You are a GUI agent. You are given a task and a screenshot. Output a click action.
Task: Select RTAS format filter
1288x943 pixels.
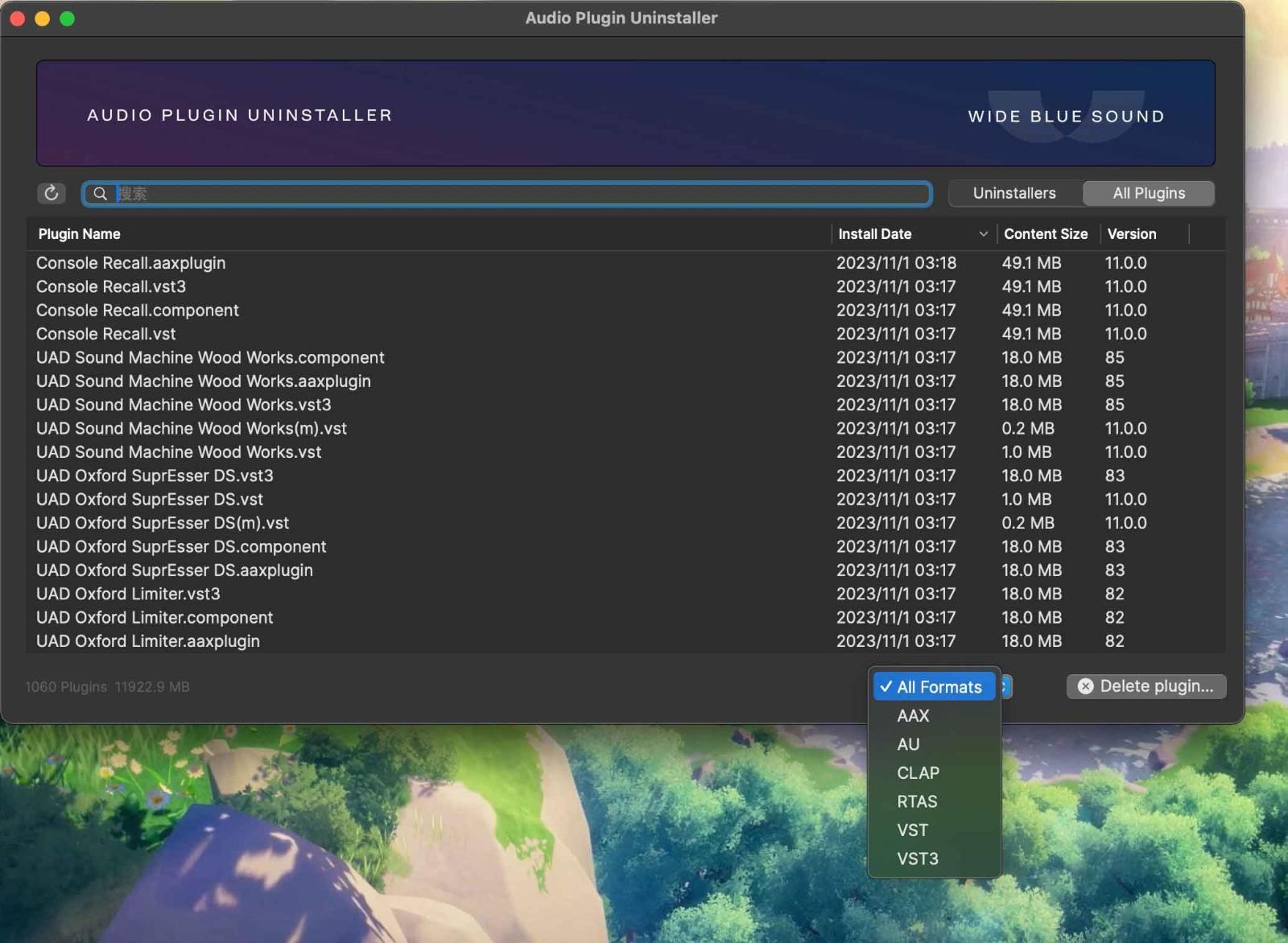coord(917,801)
